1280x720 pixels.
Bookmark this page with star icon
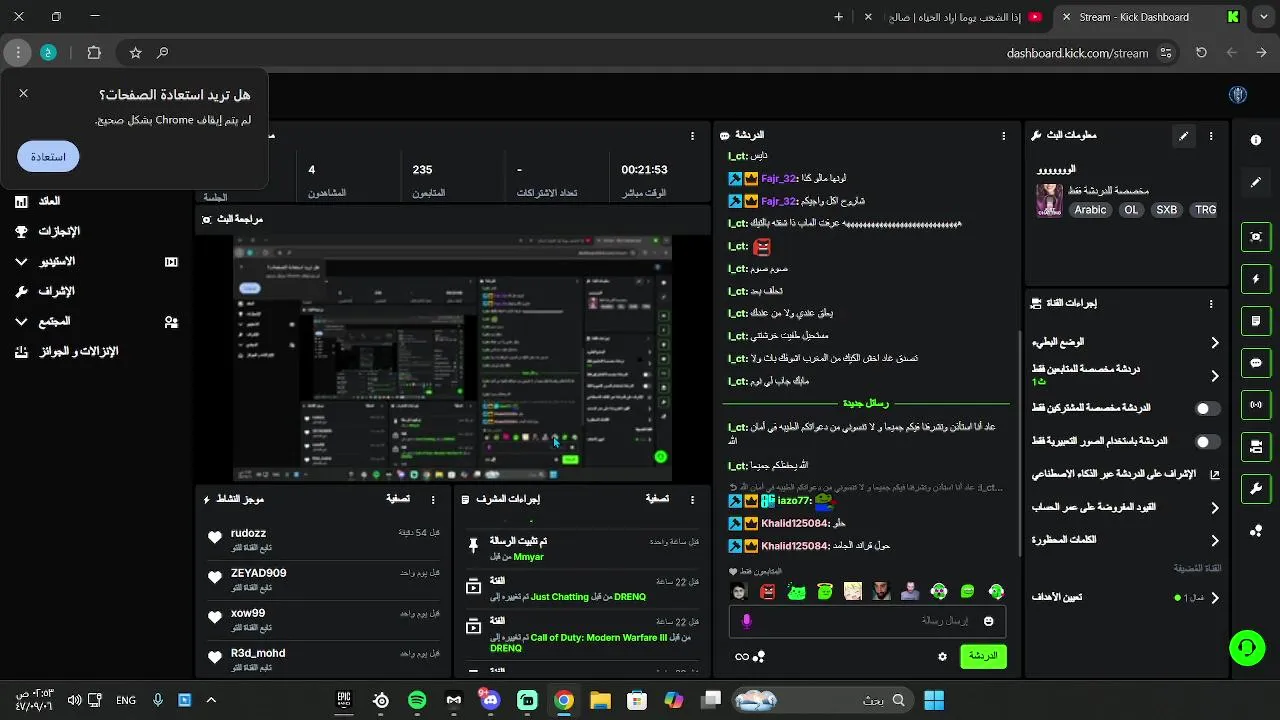[135, 53]
